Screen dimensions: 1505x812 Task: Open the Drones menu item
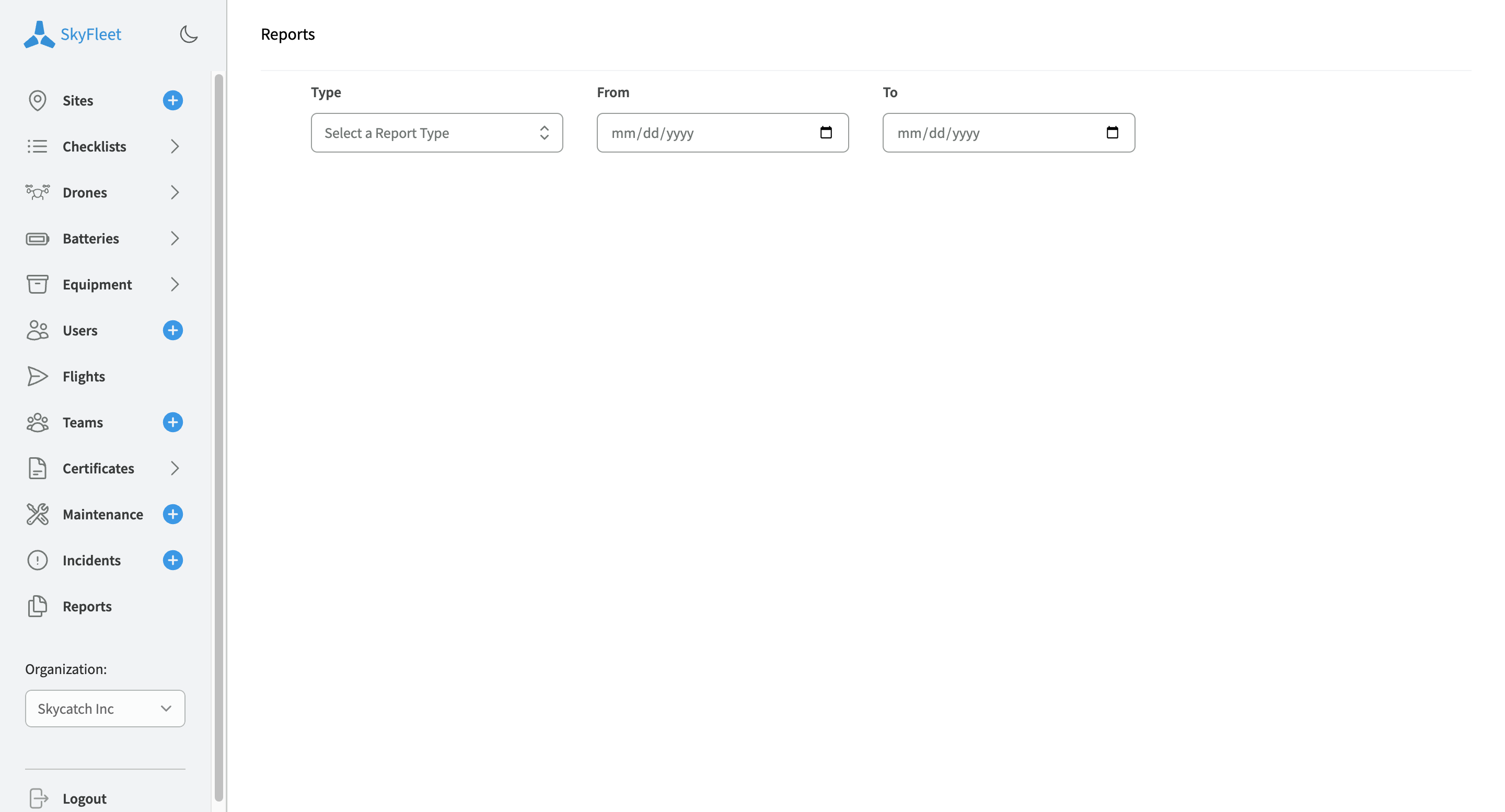(x=85, y=192)
